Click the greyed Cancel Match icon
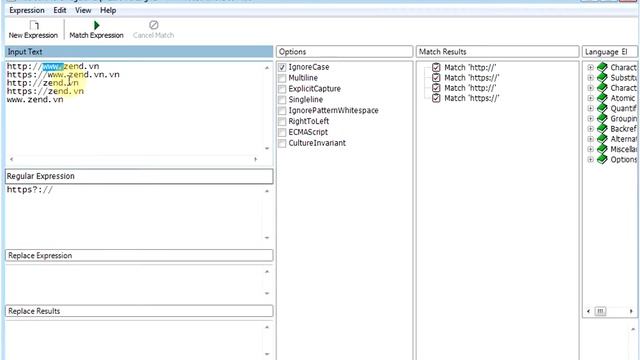The height and width of the screenshot is (360, 640). [153, 25]
